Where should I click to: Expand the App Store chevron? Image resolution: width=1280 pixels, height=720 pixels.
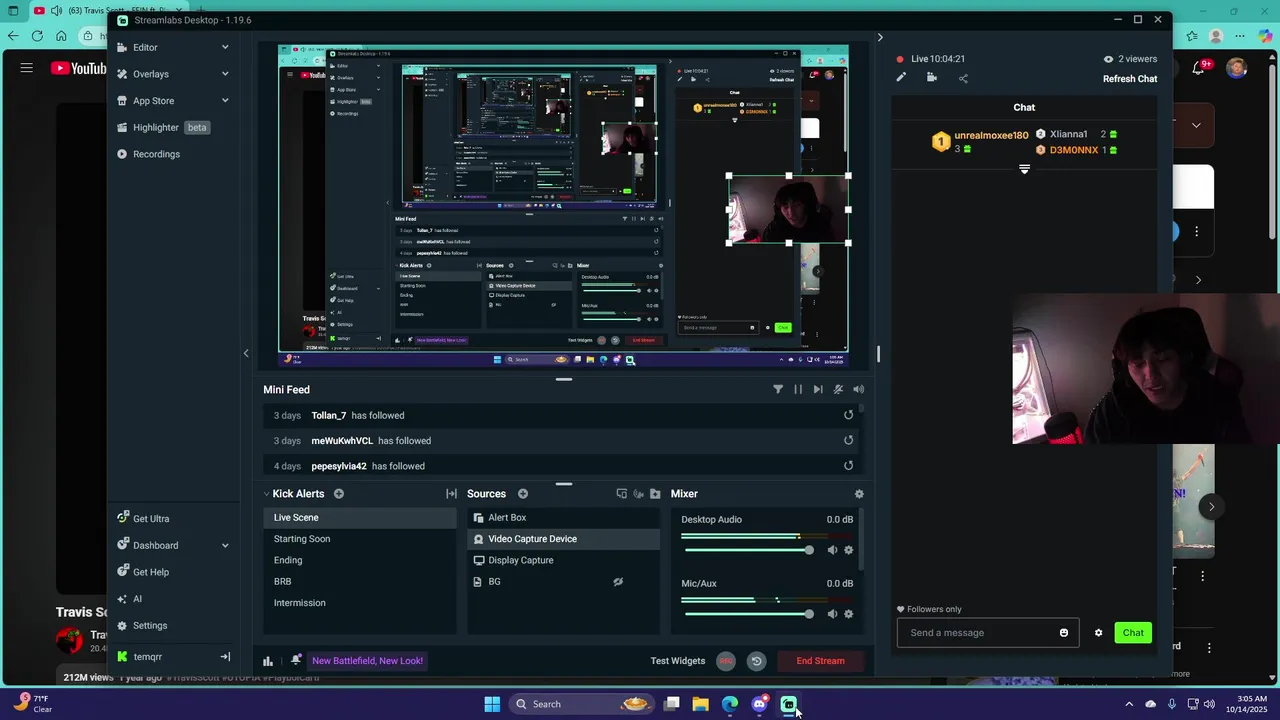click(225, 101)
